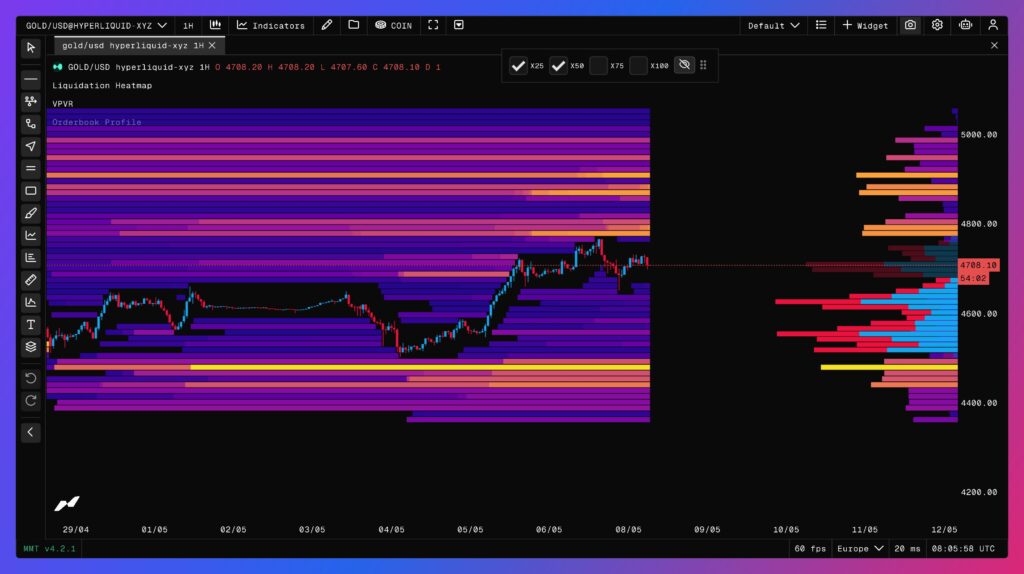Close the chart panel with right X
Viewport: 1024px width, 574px height.
[994, 46]
